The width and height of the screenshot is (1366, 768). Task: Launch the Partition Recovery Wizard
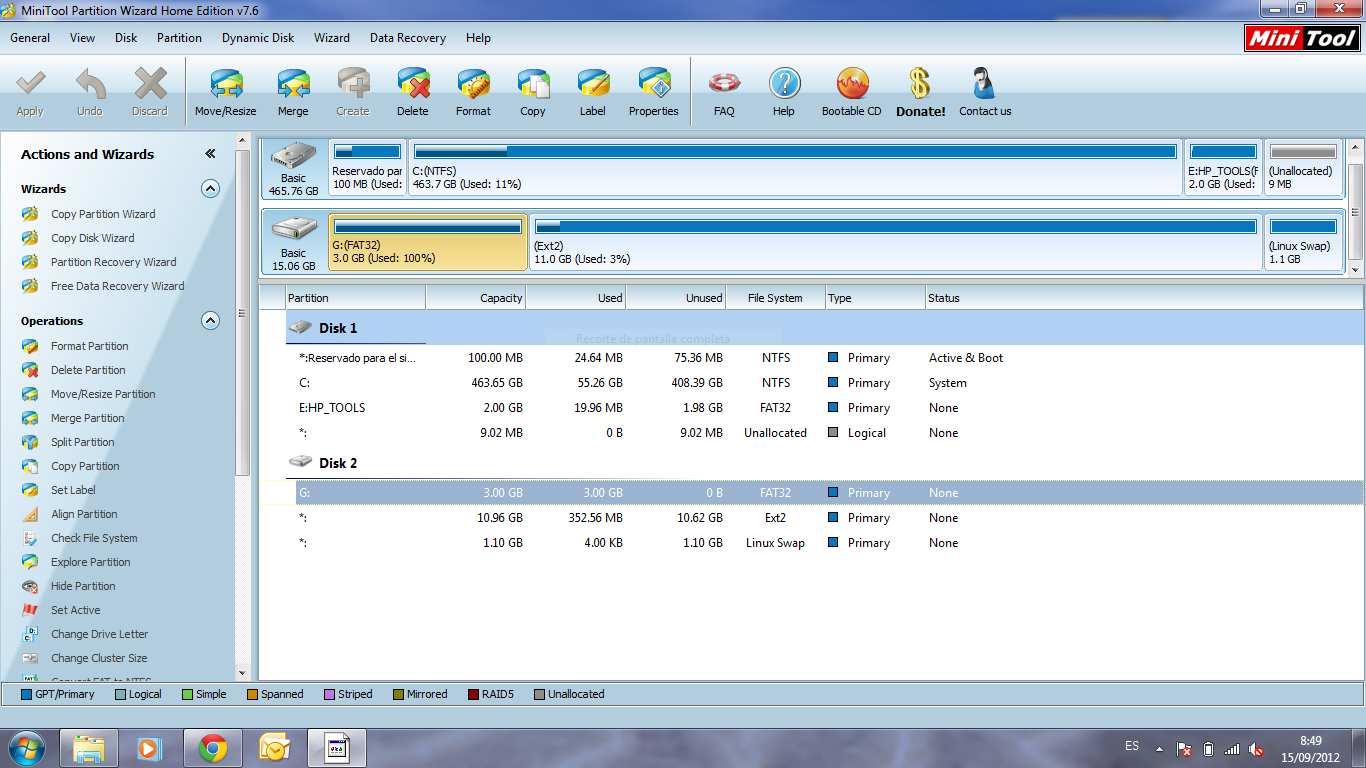point(113,262)
